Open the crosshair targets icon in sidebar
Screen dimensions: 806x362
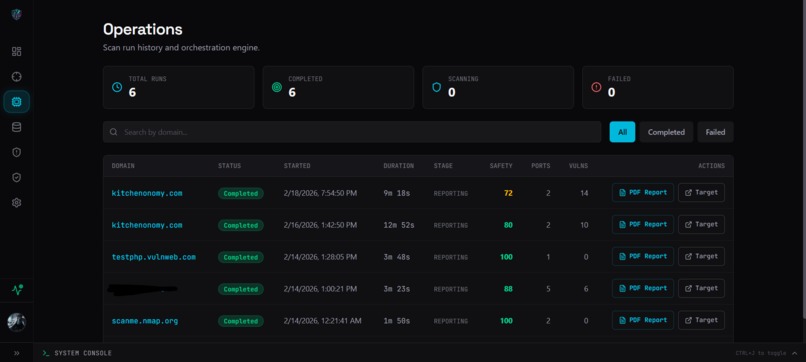click(16, 77)
